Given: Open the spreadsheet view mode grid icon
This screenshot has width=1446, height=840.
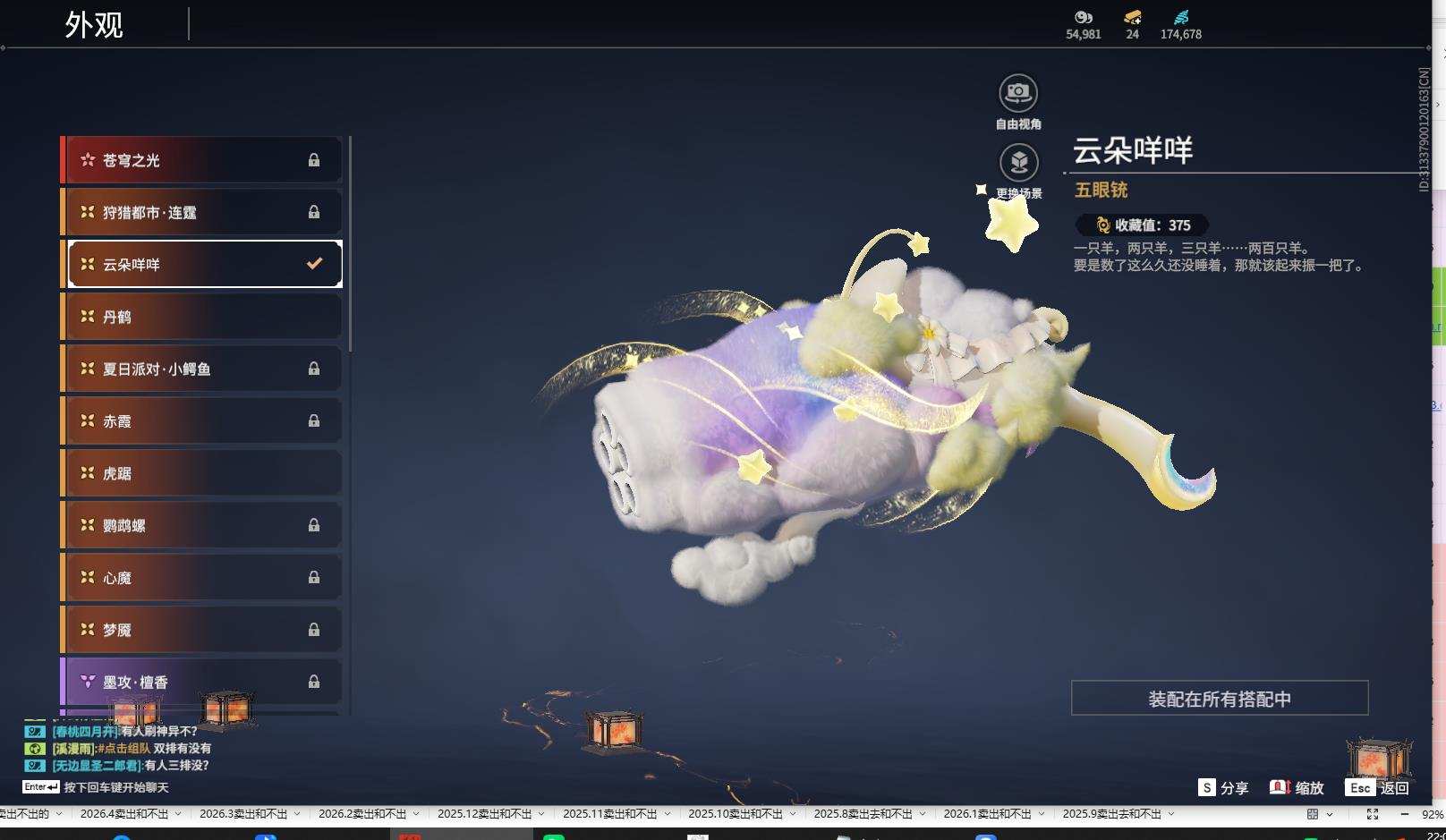Looking at the screenshot, I should pos(1313,814).
